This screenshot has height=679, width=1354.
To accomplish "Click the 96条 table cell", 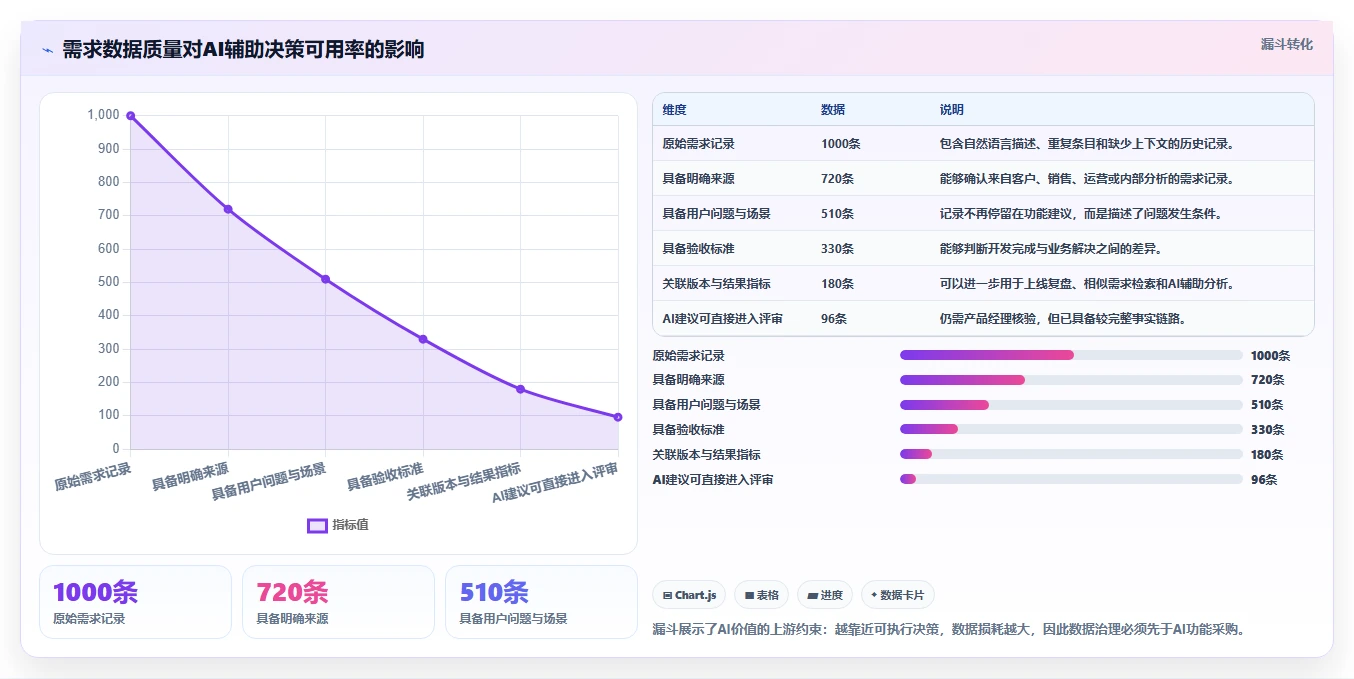I will (834, 319).
